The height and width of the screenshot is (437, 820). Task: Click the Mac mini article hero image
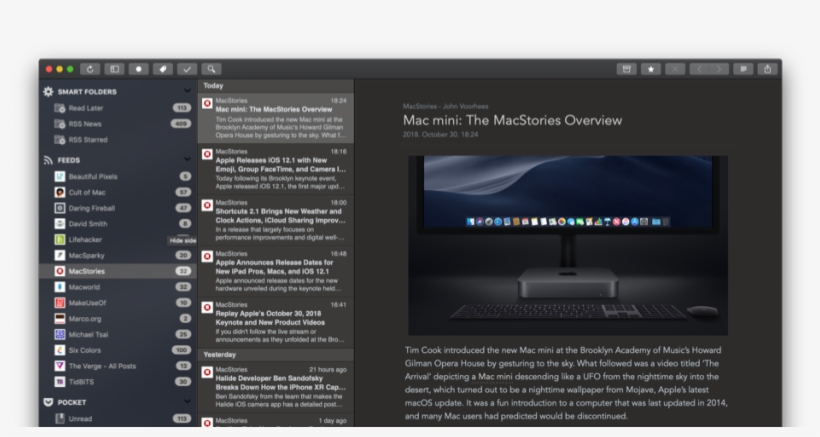(x=568, y=245)
